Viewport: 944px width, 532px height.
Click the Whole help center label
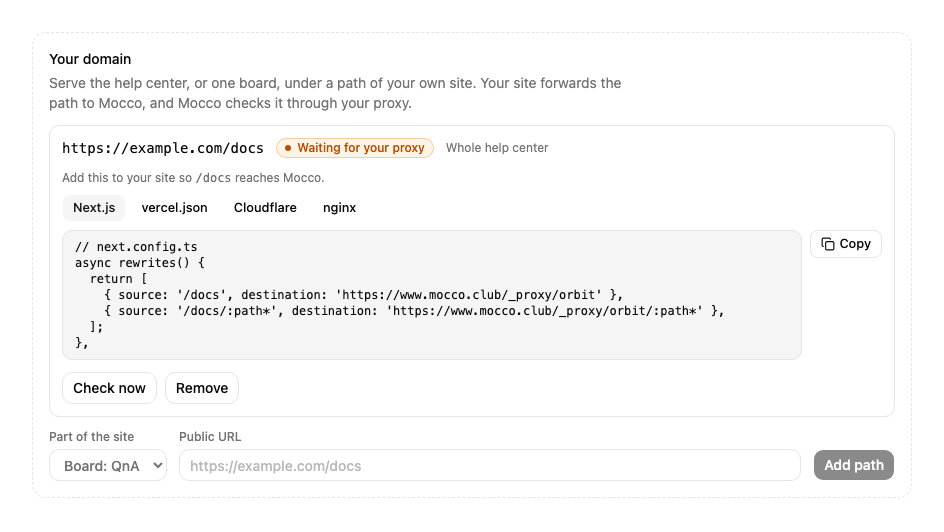497,148
